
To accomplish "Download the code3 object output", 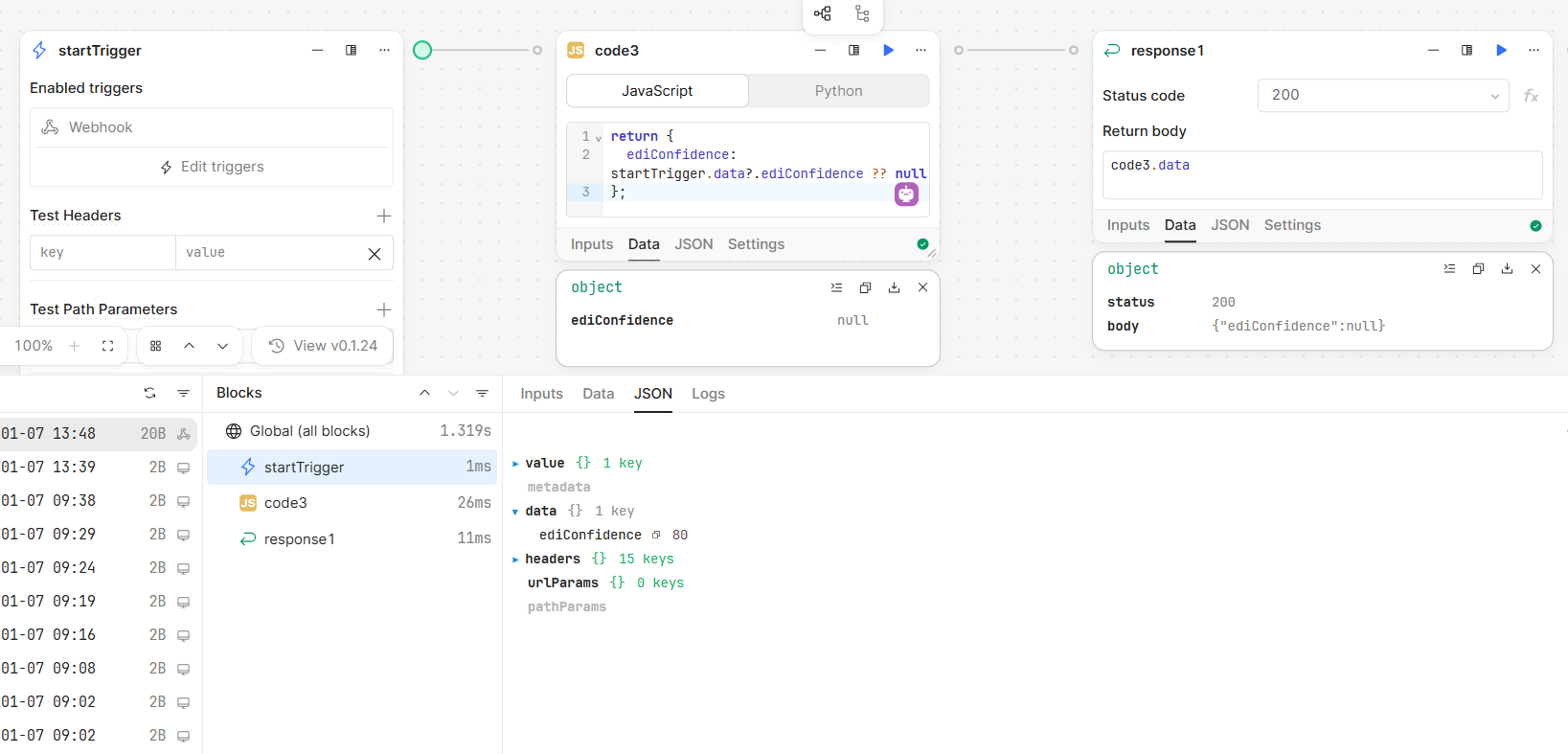I will point(894,287).
